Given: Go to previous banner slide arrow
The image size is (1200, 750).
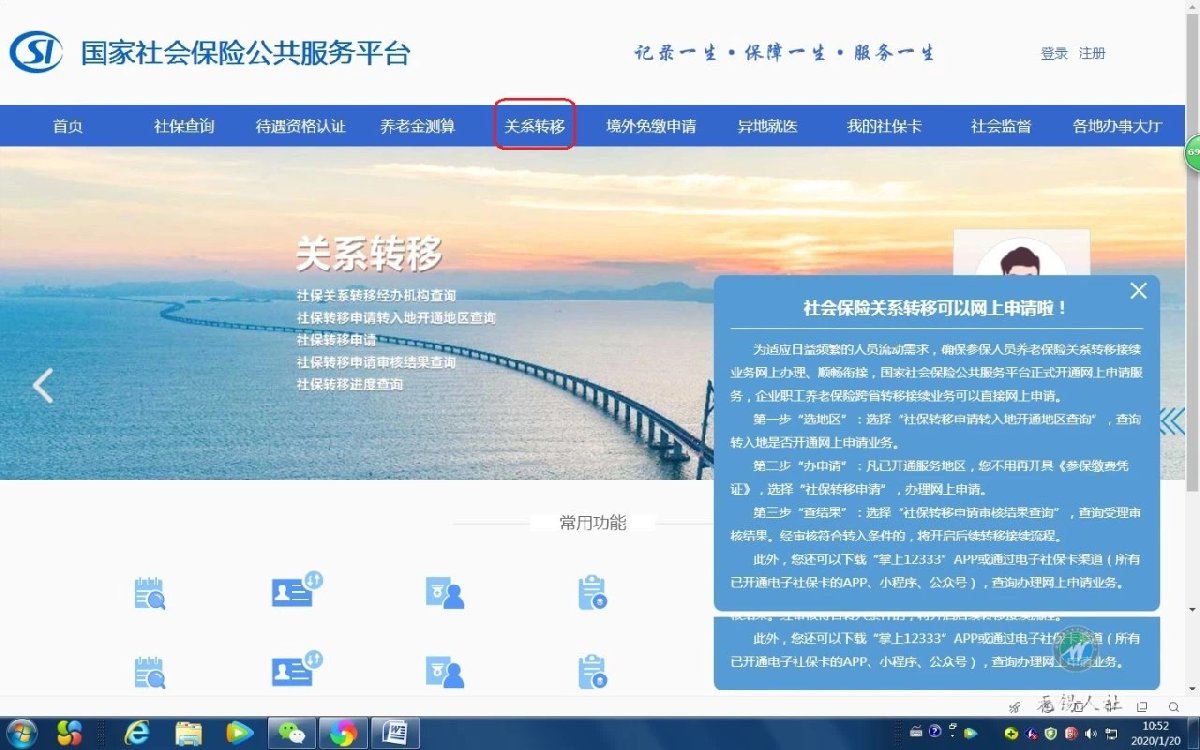Looking at the screenshot, I should [42, 385].
